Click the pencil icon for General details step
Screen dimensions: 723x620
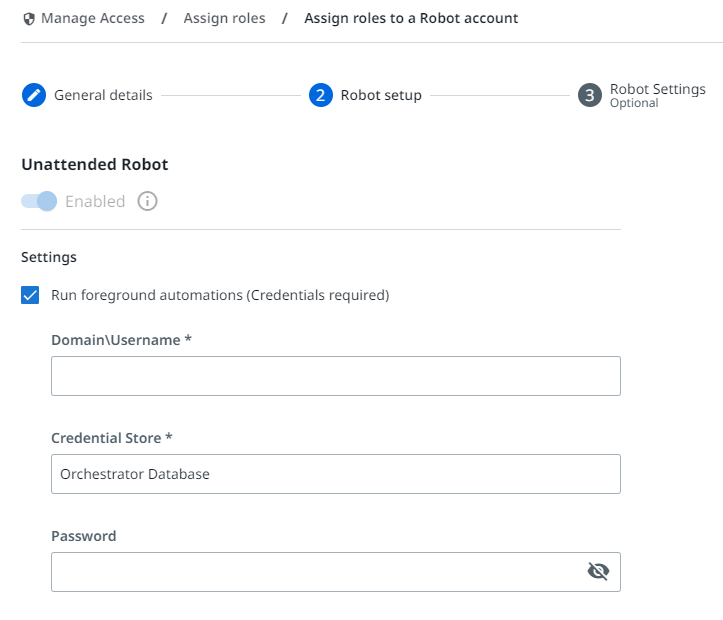tap(34, 95)
